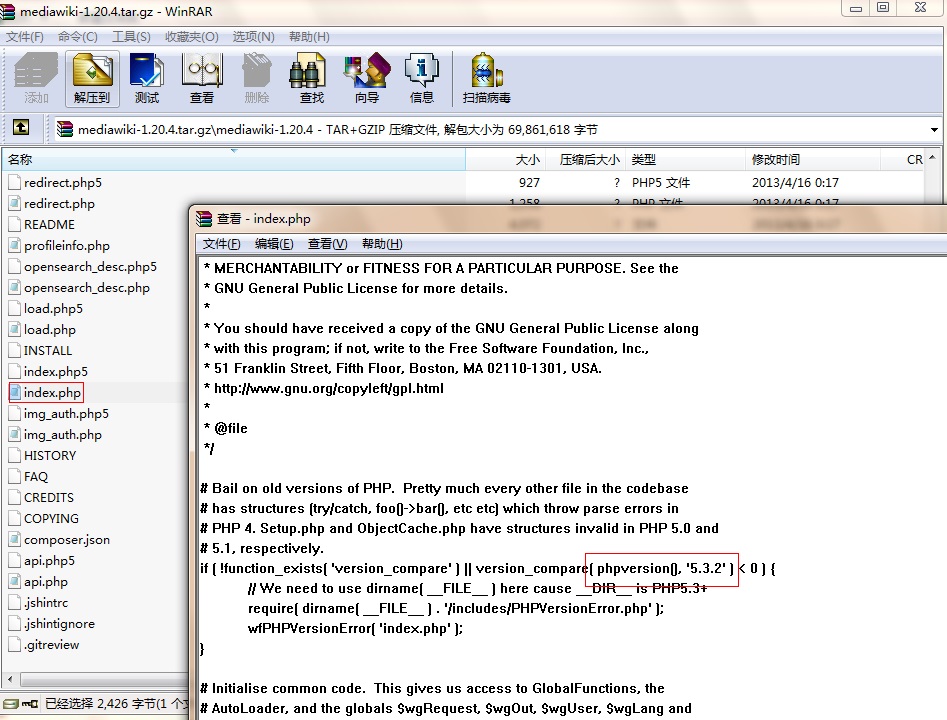This screenshot has width=947, height=720.
Task: Click the composer.json file icon
Action: (x=14, y=539)
